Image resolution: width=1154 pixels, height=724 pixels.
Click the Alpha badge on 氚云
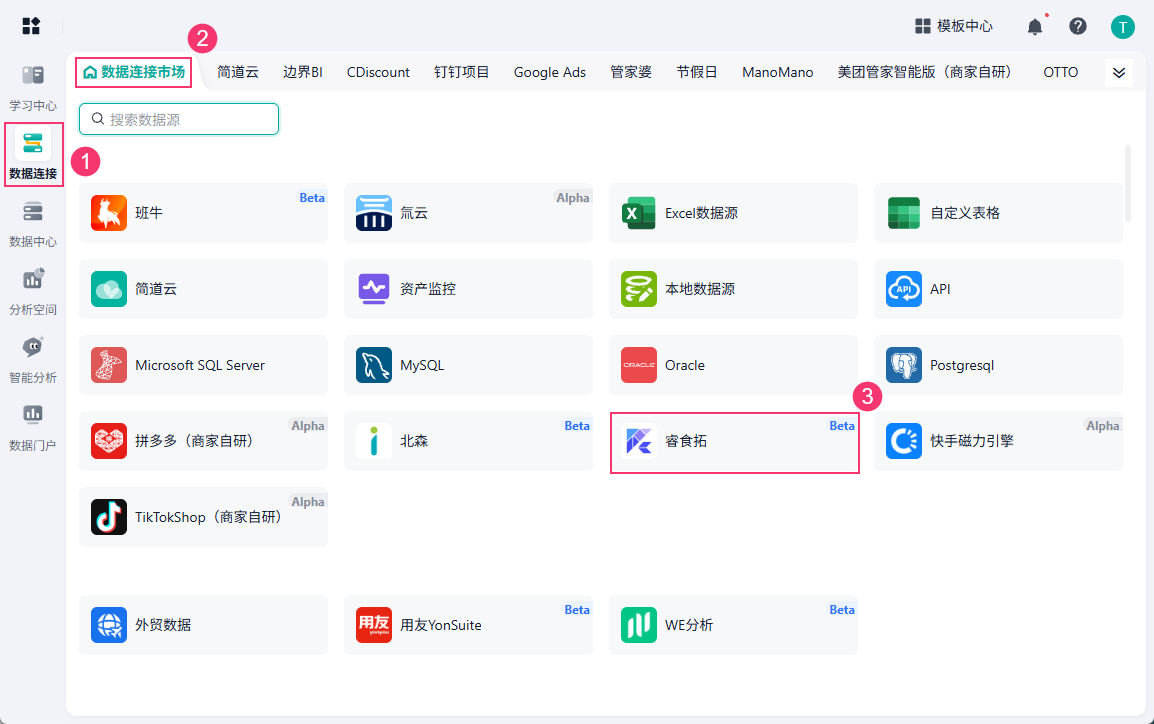(x=573, y=198)
